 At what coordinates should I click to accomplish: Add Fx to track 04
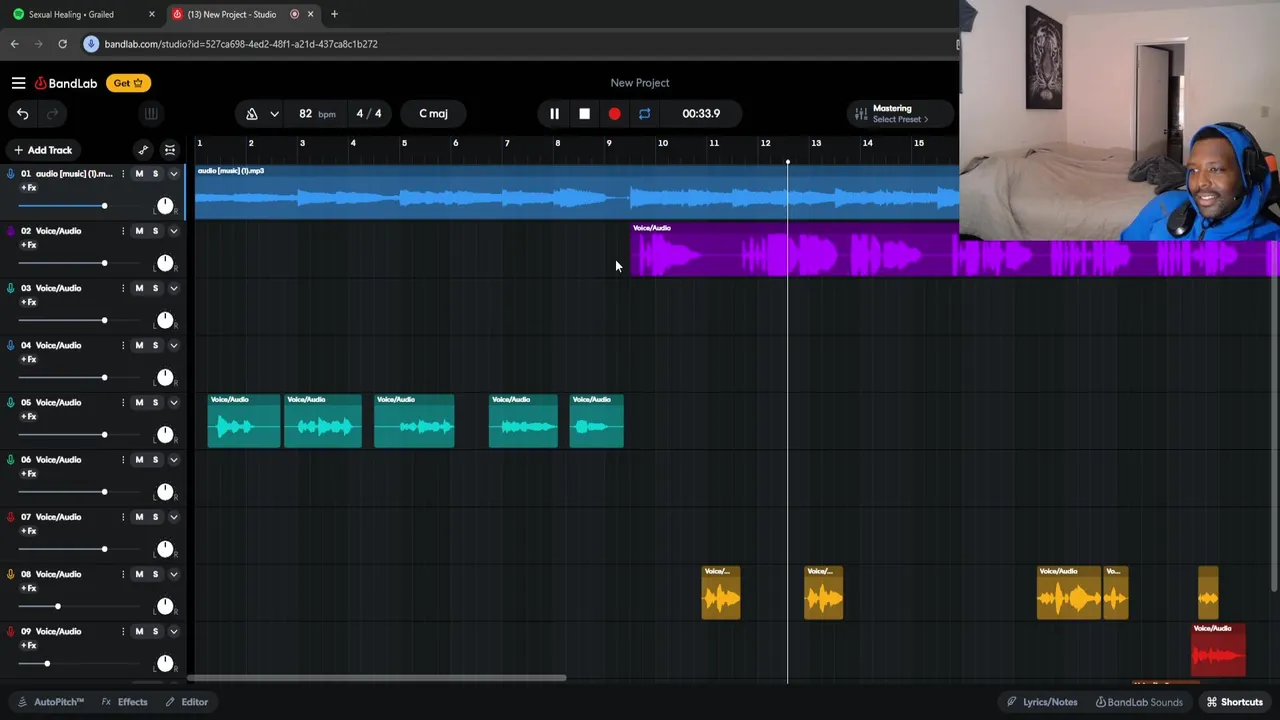(x=29, y=360)
